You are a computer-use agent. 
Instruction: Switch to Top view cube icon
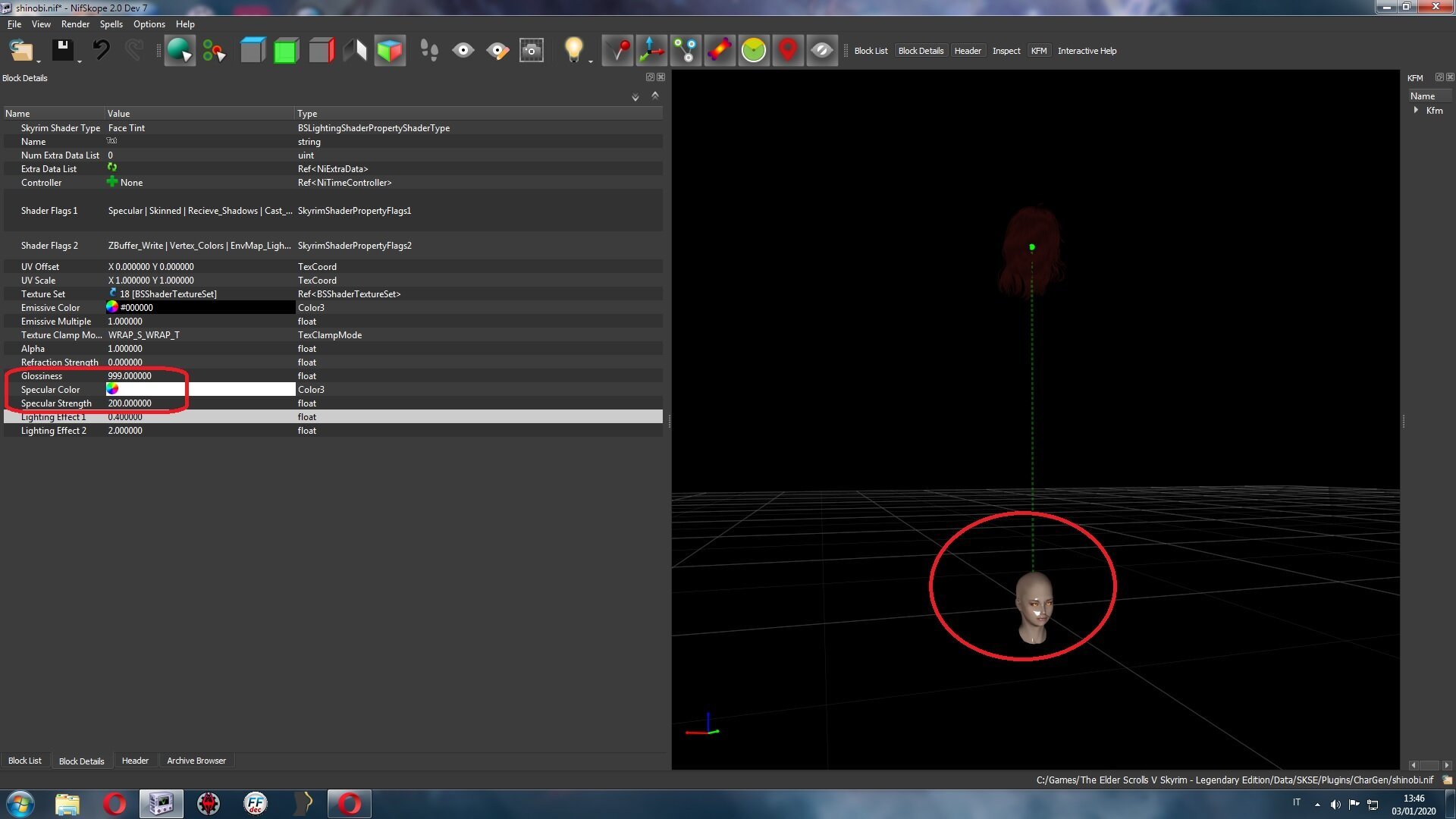point(253,51)
